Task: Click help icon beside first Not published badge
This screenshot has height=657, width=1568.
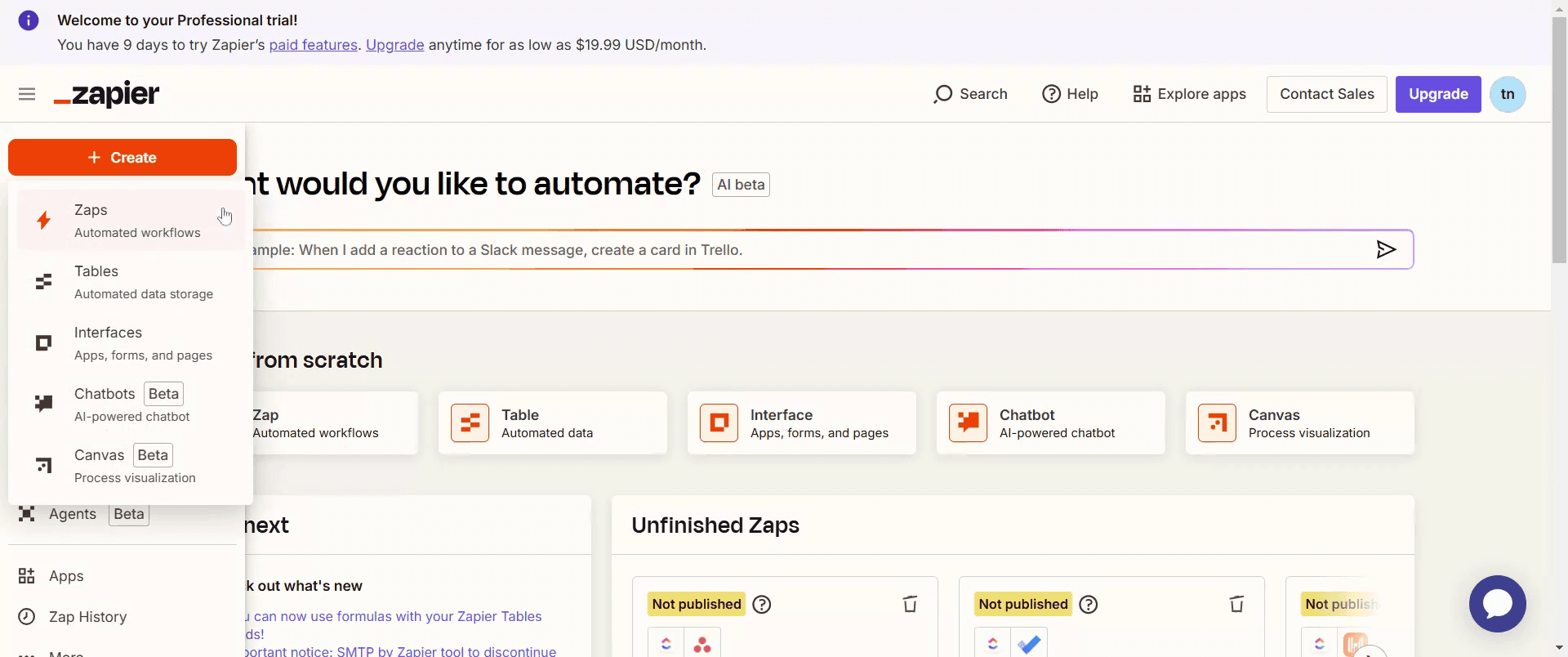Action: click(x=762, y=604)
